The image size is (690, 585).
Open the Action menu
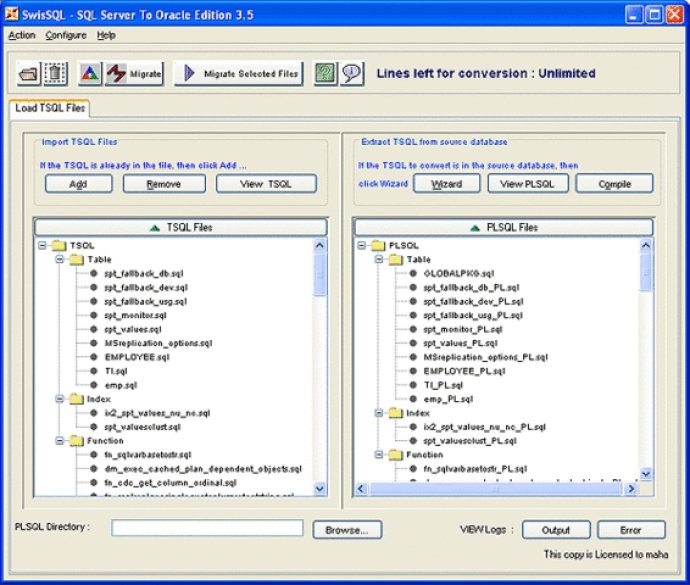point(22,35)
